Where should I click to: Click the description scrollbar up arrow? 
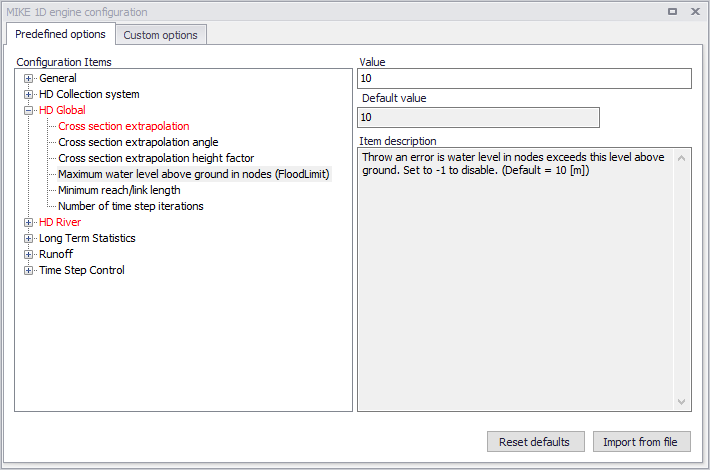681,158
